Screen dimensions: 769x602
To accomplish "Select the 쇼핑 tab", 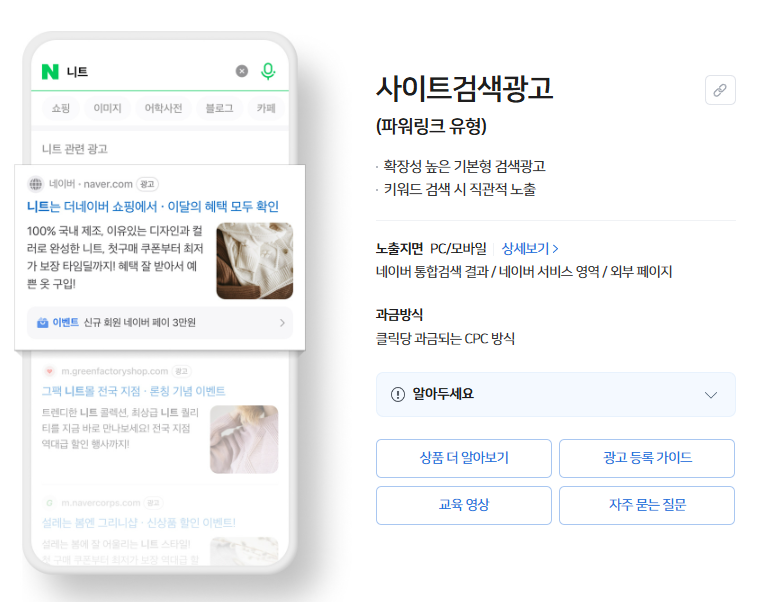I will [61, 108].
